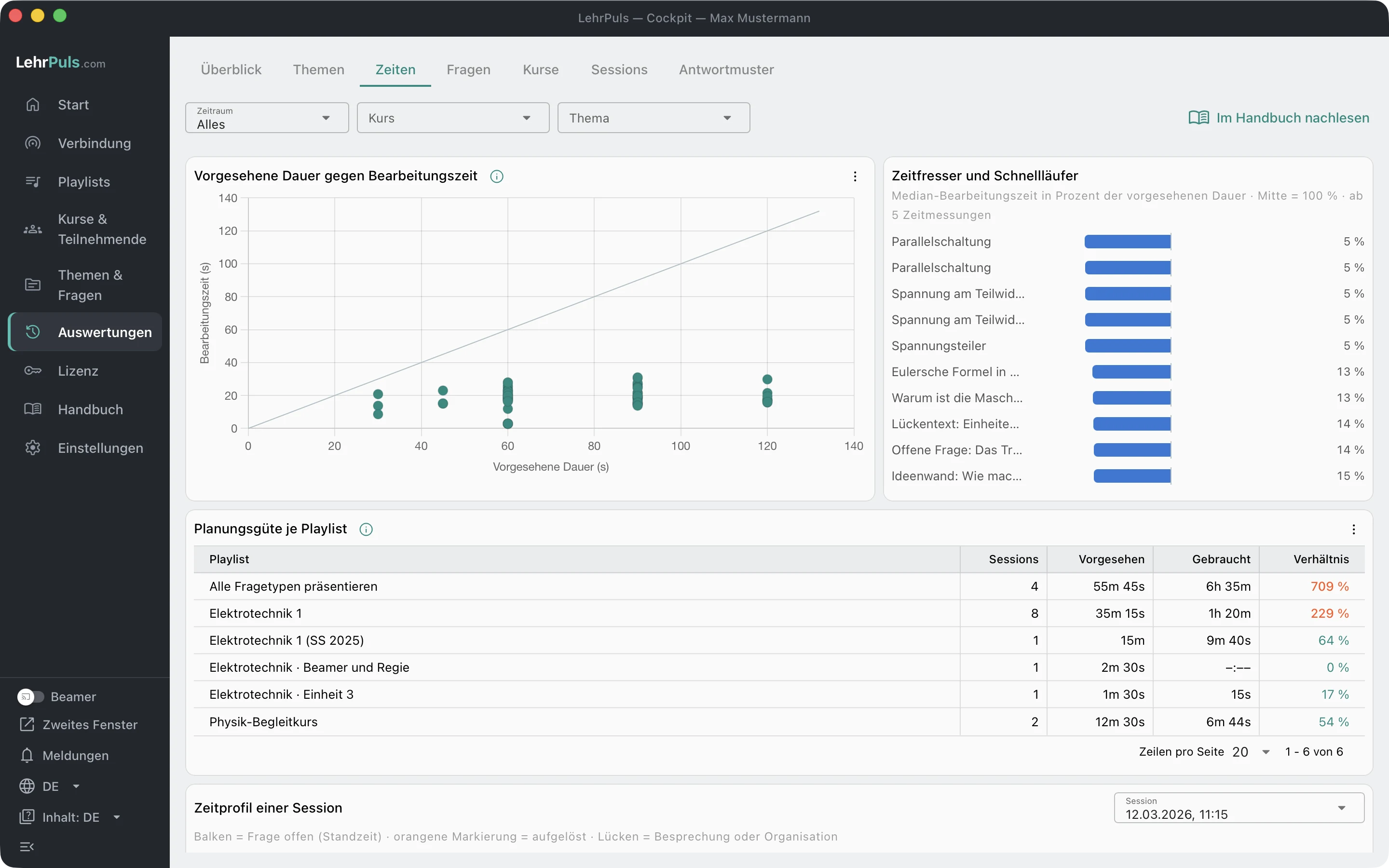The width and height of the screenshot is (1389, 868).
Task: Open the DE language selector
Action: [49, 786]
